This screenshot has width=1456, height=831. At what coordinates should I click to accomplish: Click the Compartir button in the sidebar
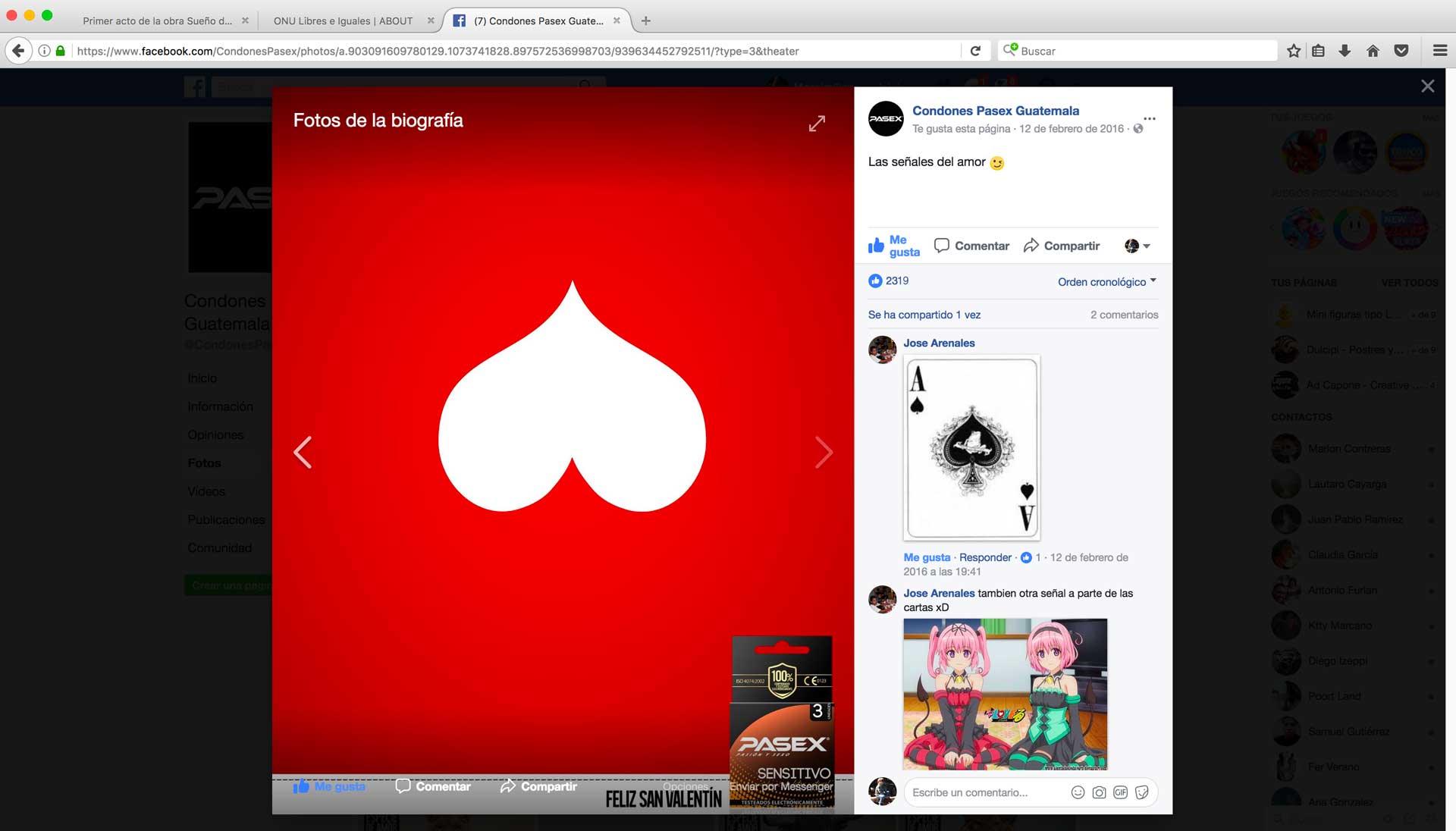[1062, 246]
